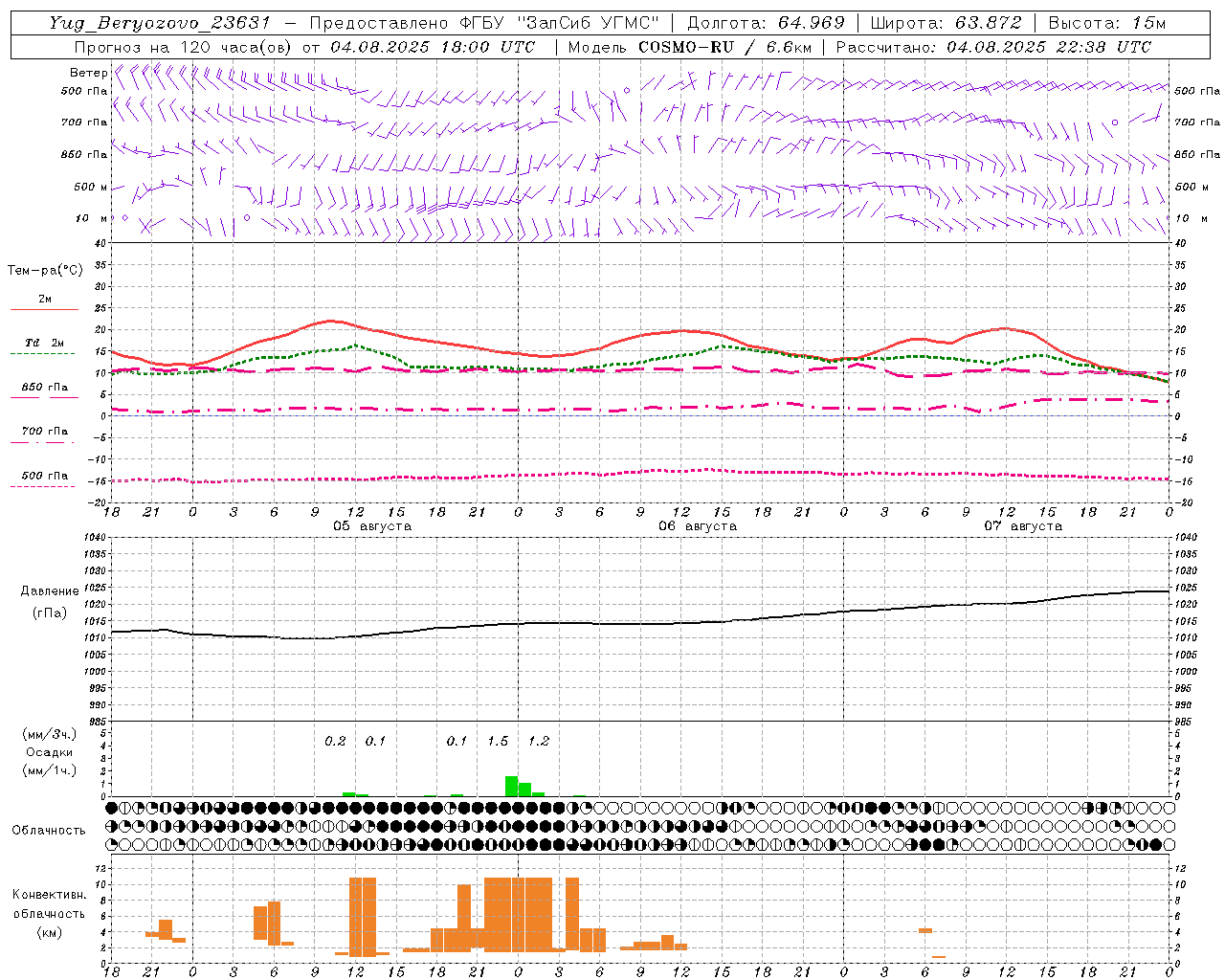This screenshot has height=980, width=1225.
Task: Click the 0.2 precipitation amount value
Action: pos(335,742)
